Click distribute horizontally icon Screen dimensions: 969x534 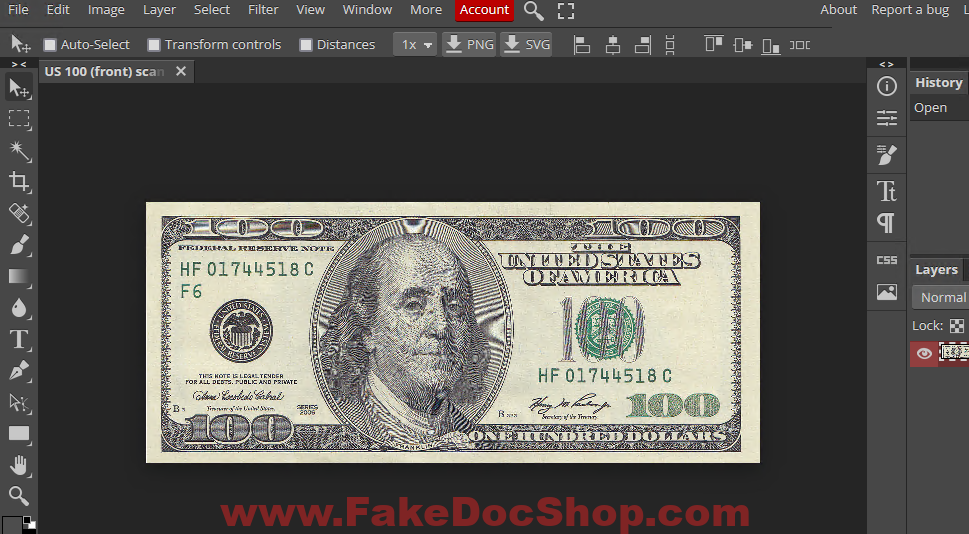tap(800, 44)
